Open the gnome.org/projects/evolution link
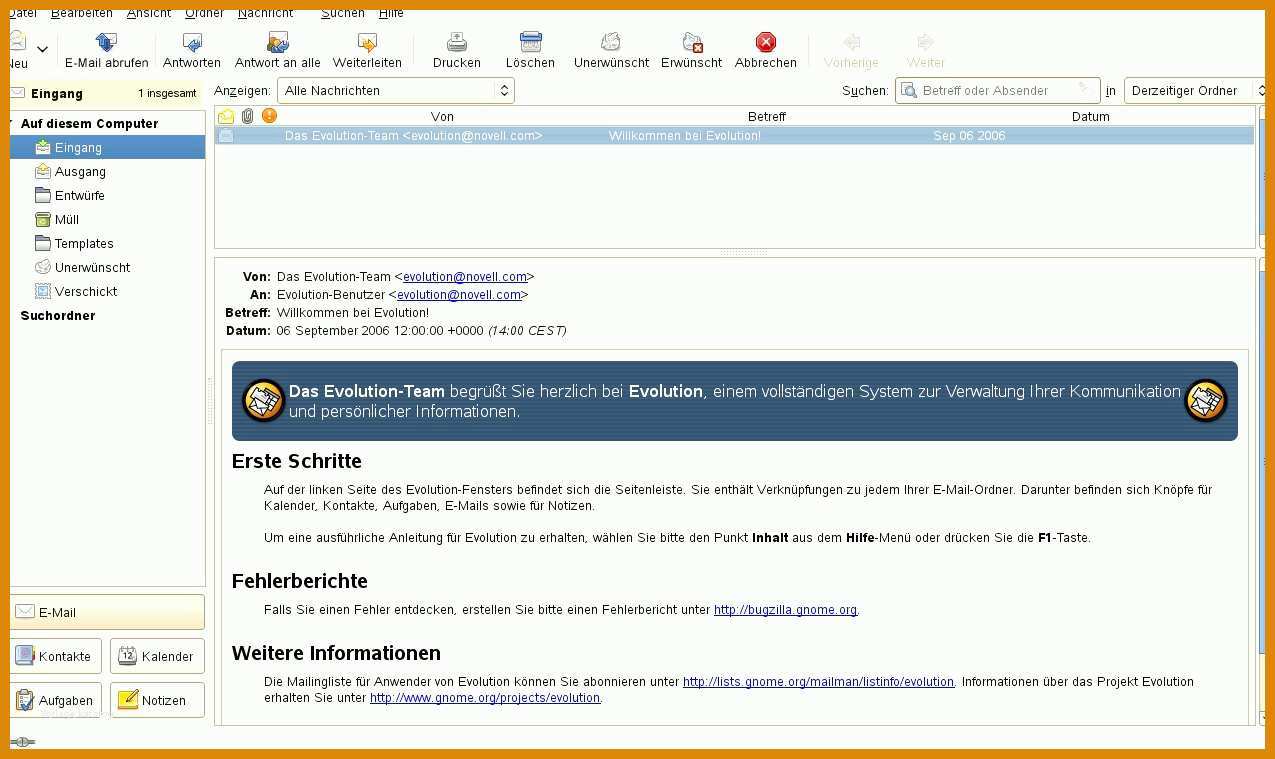Viewport: 1275px width, 759px height. tap(485, 697)
